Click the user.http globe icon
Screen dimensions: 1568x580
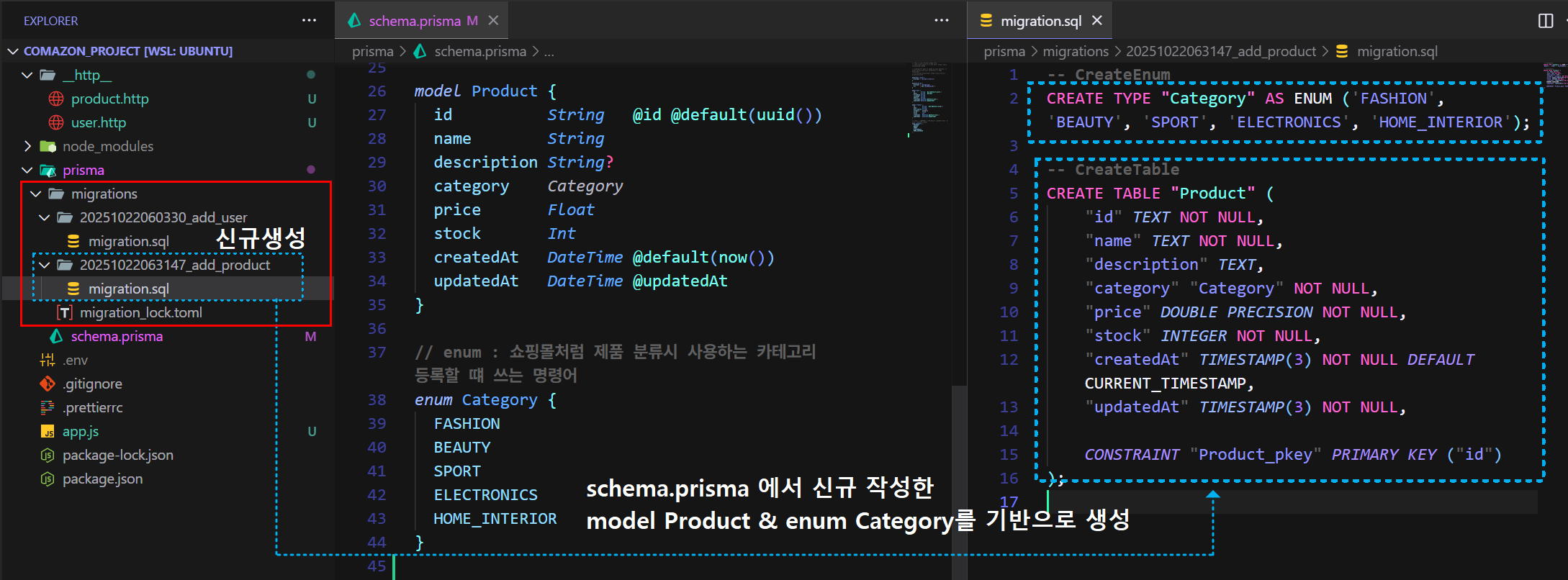[56, 122]
